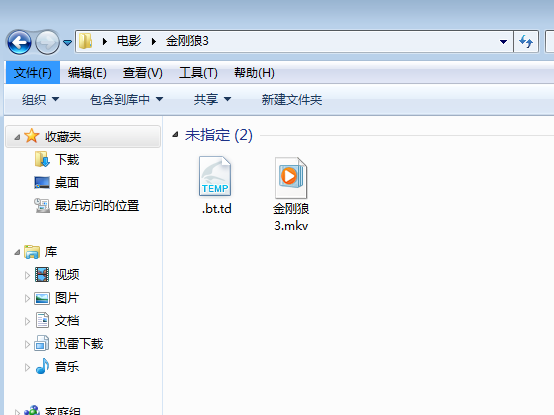
Task: Click the 视频 filmstrip icon
Action: [42, 274]
